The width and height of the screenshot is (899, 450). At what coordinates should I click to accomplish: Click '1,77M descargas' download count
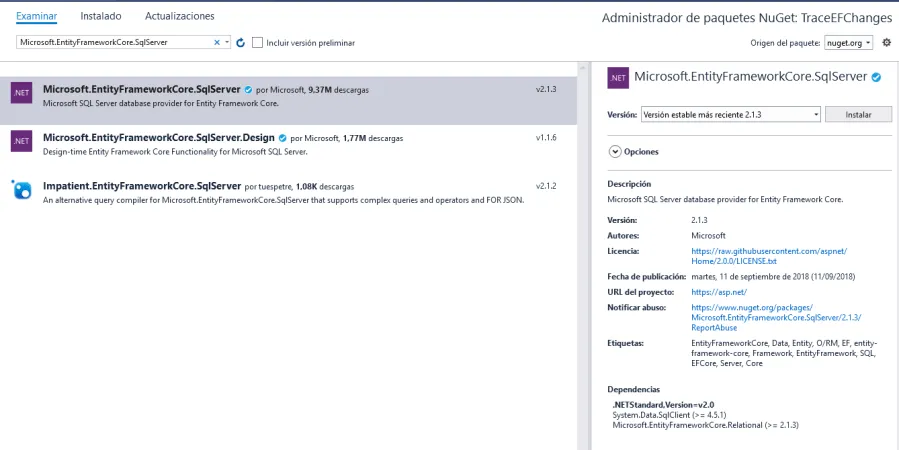pyautogui.click(x=373, y=138)
